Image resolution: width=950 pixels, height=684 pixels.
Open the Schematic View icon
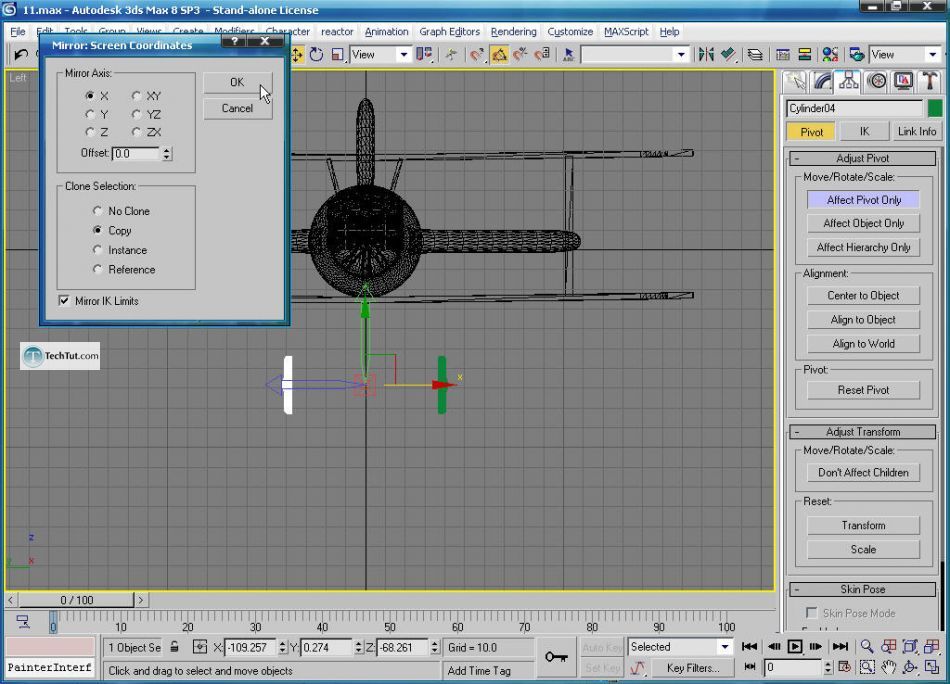805,55
